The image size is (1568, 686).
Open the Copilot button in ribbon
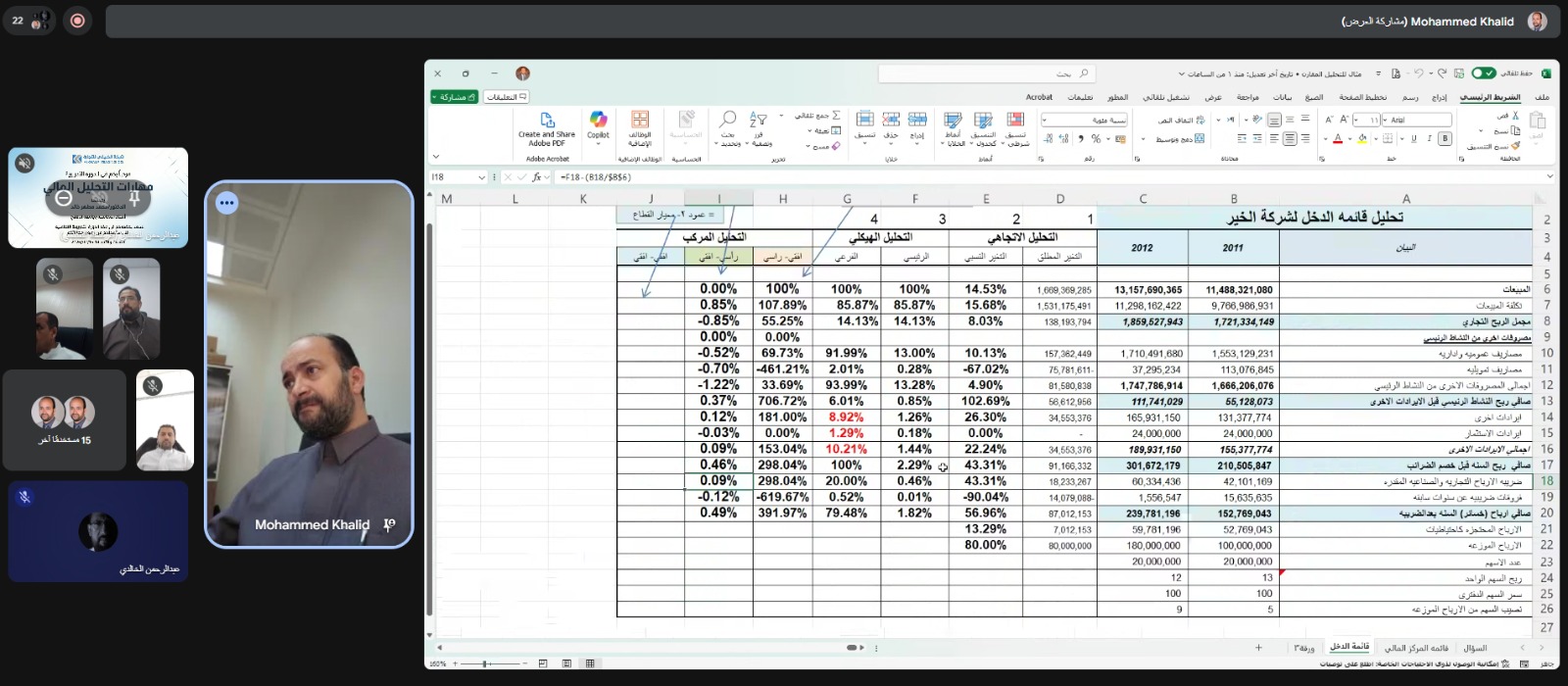pos(598,123)
